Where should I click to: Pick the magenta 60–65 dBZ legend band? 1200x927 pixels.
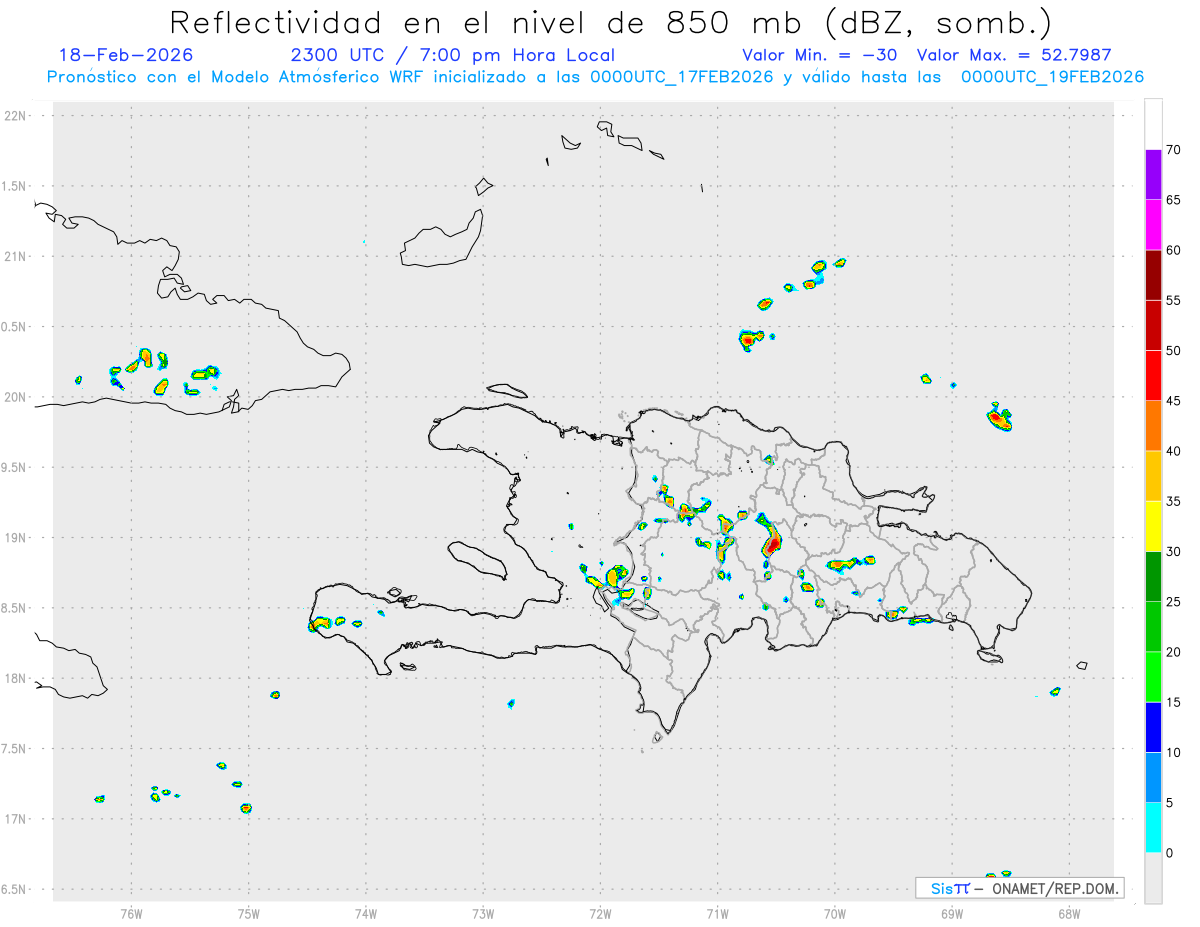click(x=1153, y=225)
